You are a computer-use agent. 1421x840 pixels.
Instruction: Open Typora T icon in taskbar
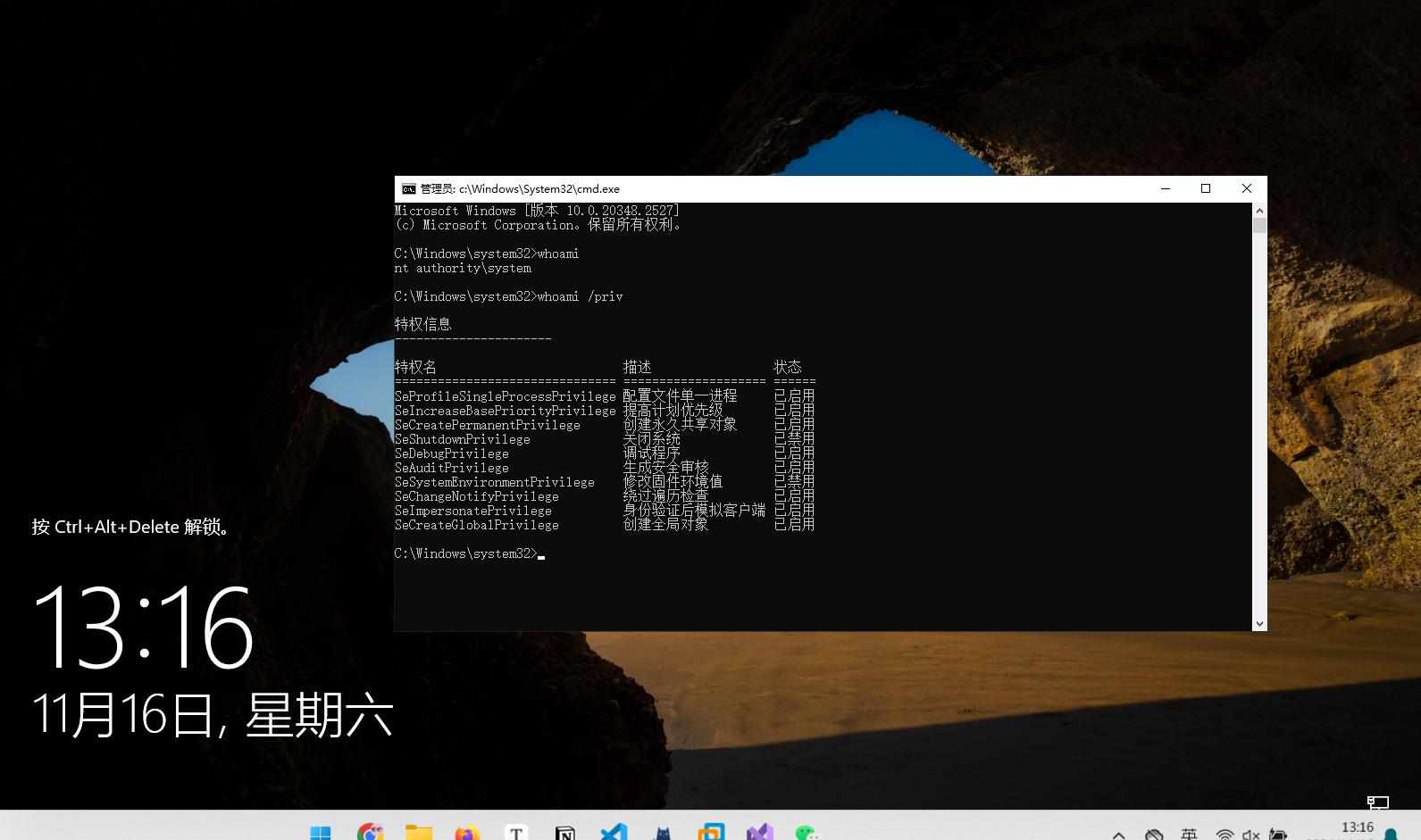point(516,833)
